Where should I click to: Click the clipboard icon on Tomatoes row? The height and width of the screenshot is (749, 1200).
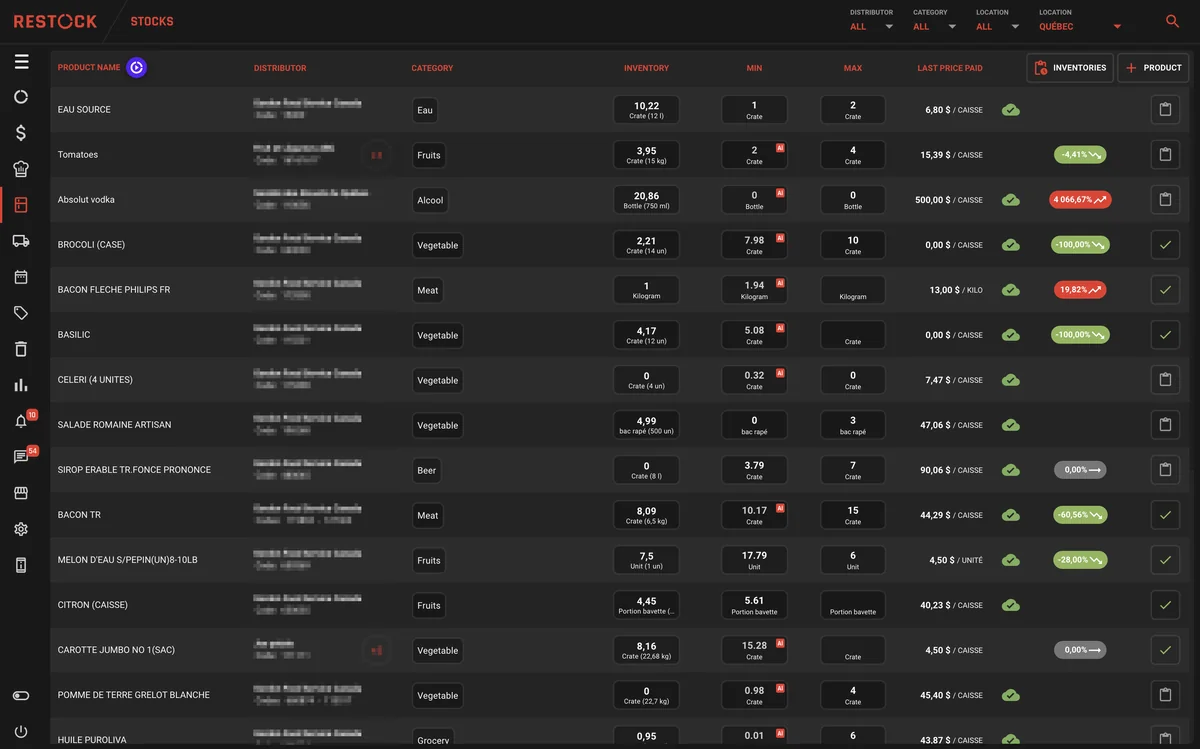click(x=1165, y=155)
